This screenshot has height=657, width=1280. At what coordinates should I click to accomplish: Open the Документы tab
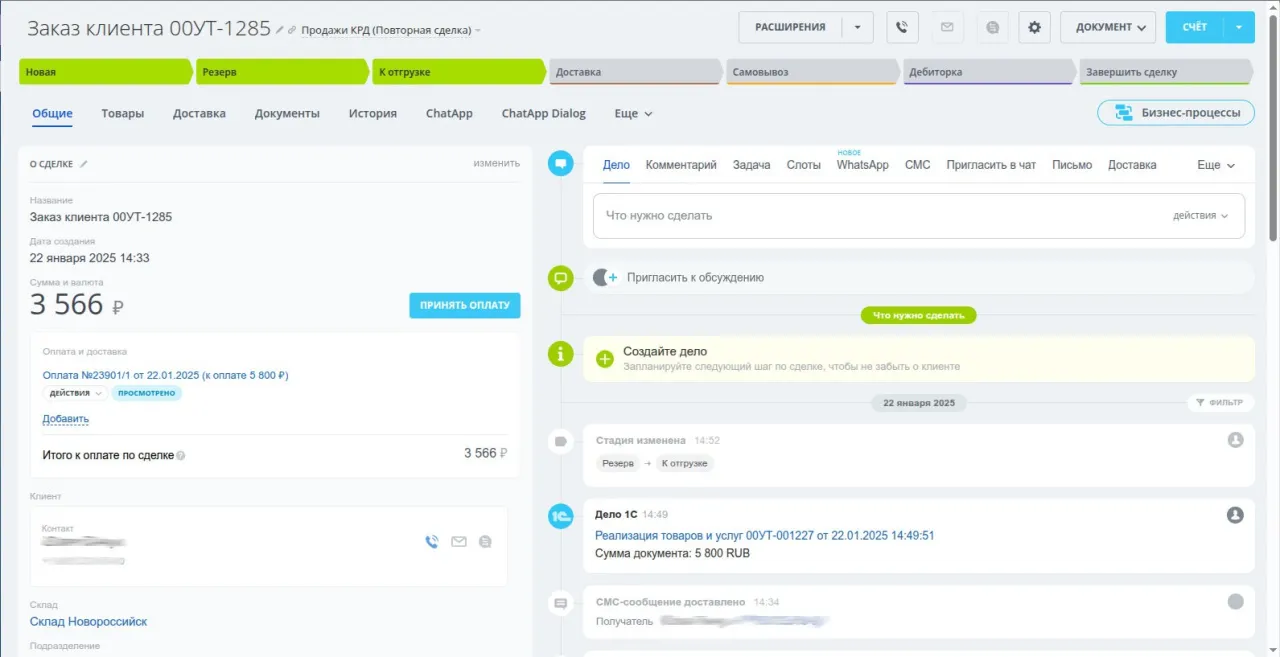(x=287, y=113)
